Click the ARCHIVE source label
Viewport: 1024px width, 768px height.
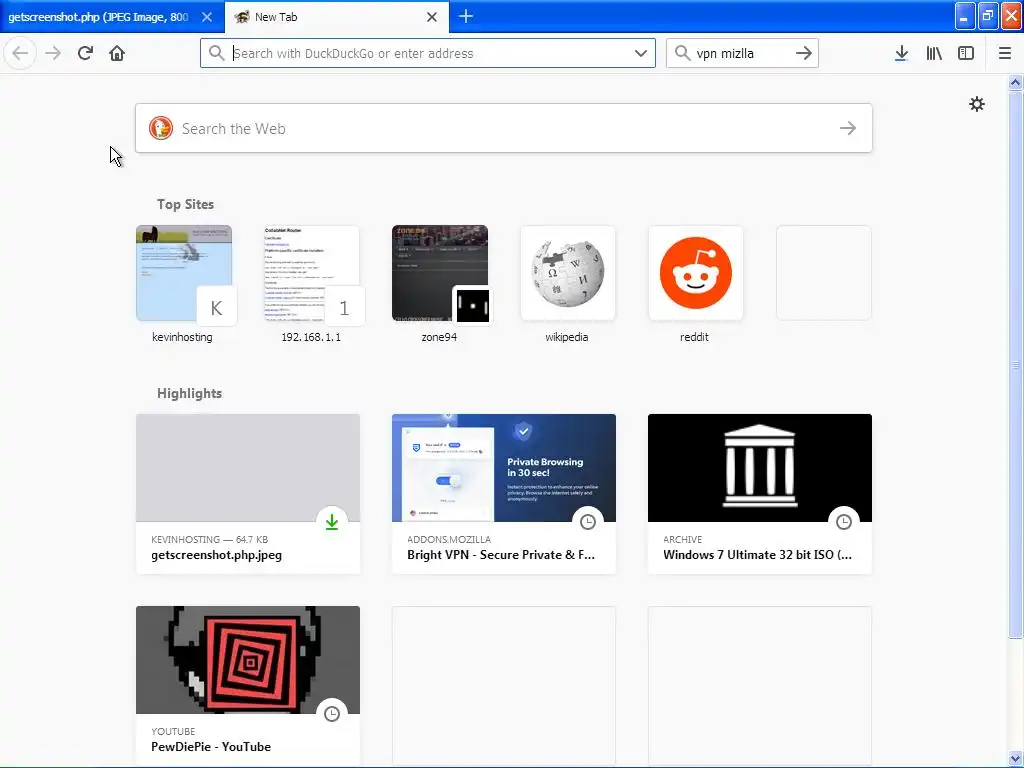pos(682,539)
